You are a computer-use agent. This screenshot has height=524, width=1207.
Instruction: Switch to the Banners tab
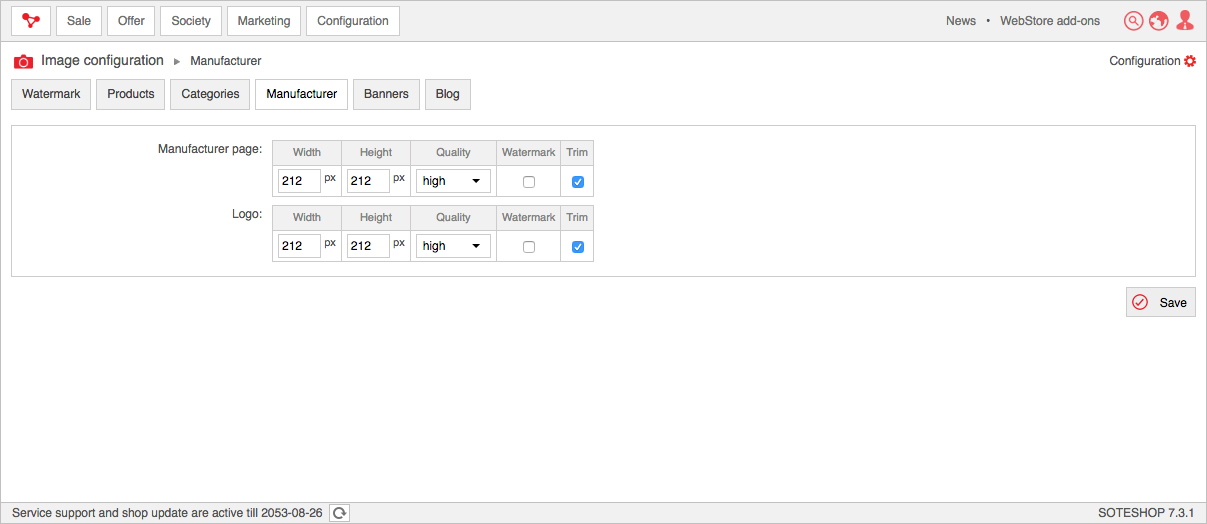pyautogui.click(x=386, y=94)
